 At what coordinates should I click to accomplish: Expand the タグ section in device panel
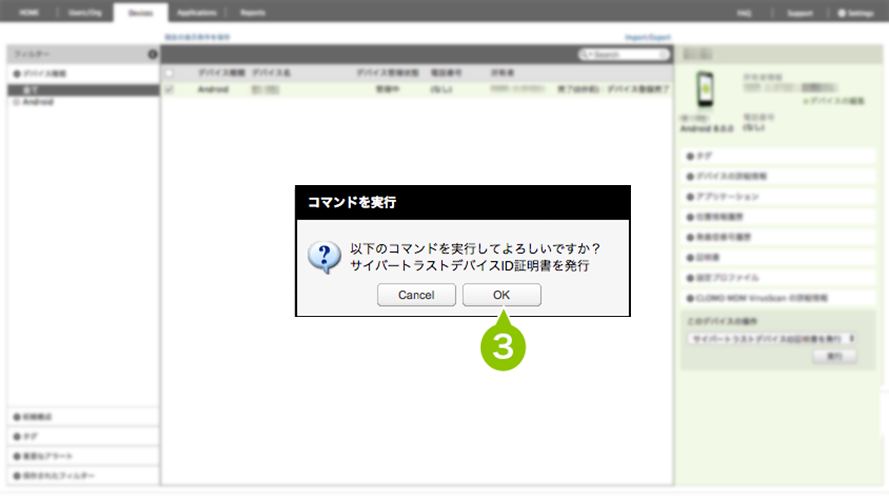(778, 156)
